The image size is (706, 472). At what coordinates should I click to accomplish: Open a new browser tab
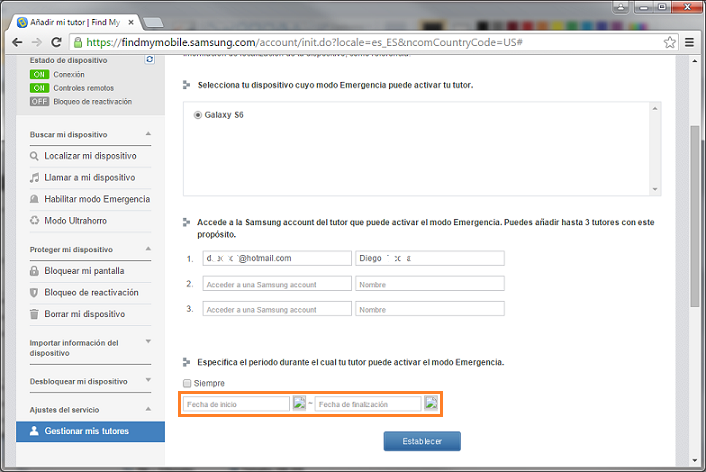[x=153, y=22]
